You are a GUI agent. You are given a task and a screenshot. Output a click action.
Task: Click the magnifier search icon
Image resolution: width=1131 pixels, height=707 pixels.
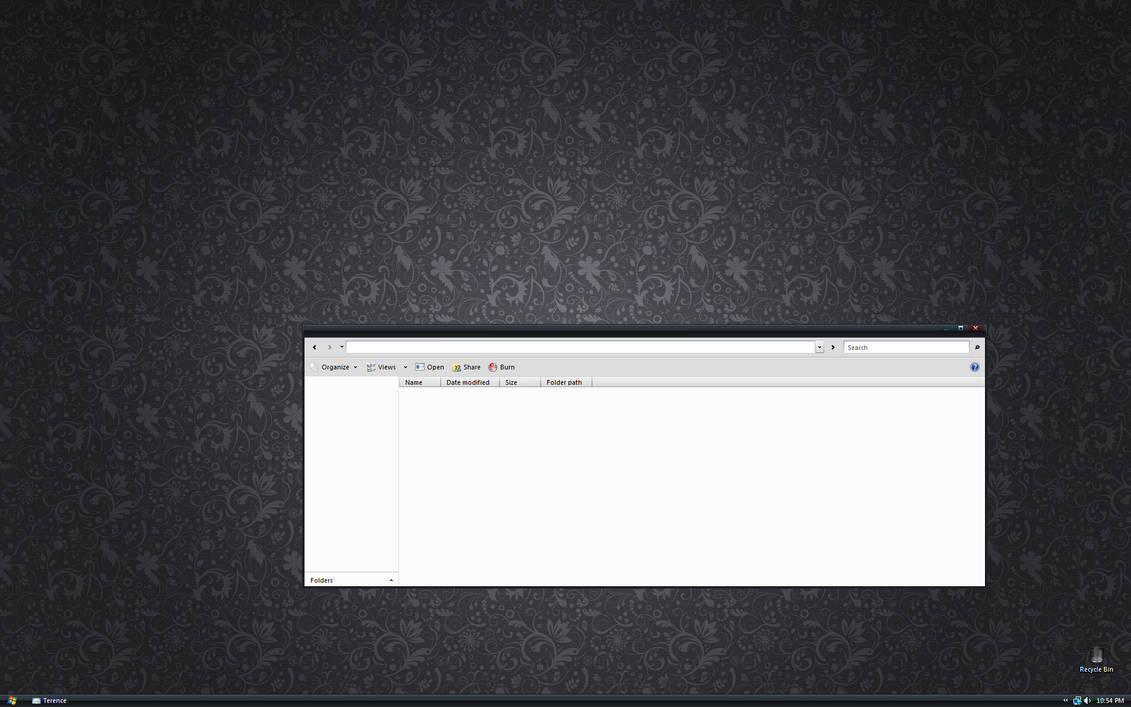click(x=977, y=347)
